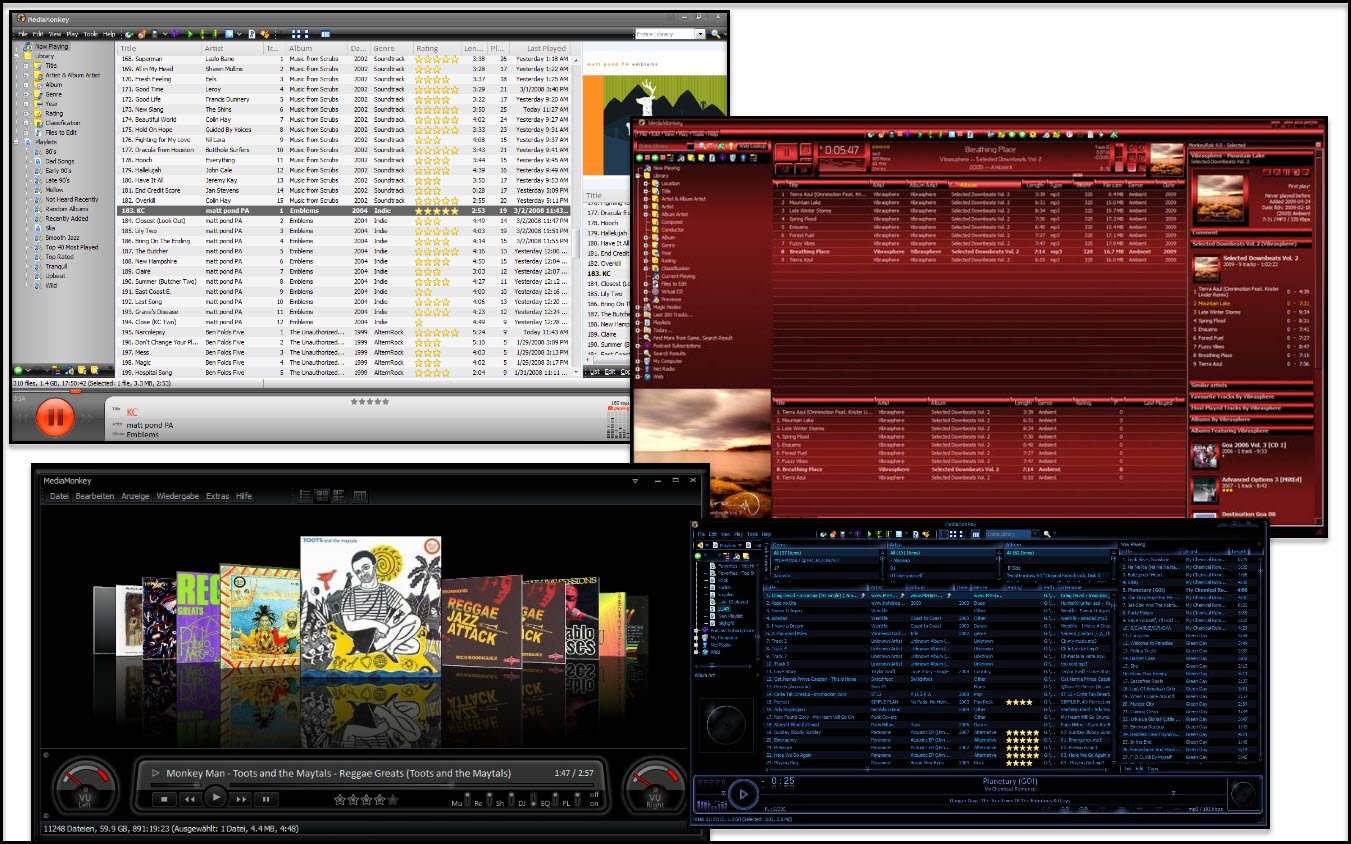The width and height of the screenshot is (1351, 844).
Task: Select the details view icon in black window
Action: point(339,496)
